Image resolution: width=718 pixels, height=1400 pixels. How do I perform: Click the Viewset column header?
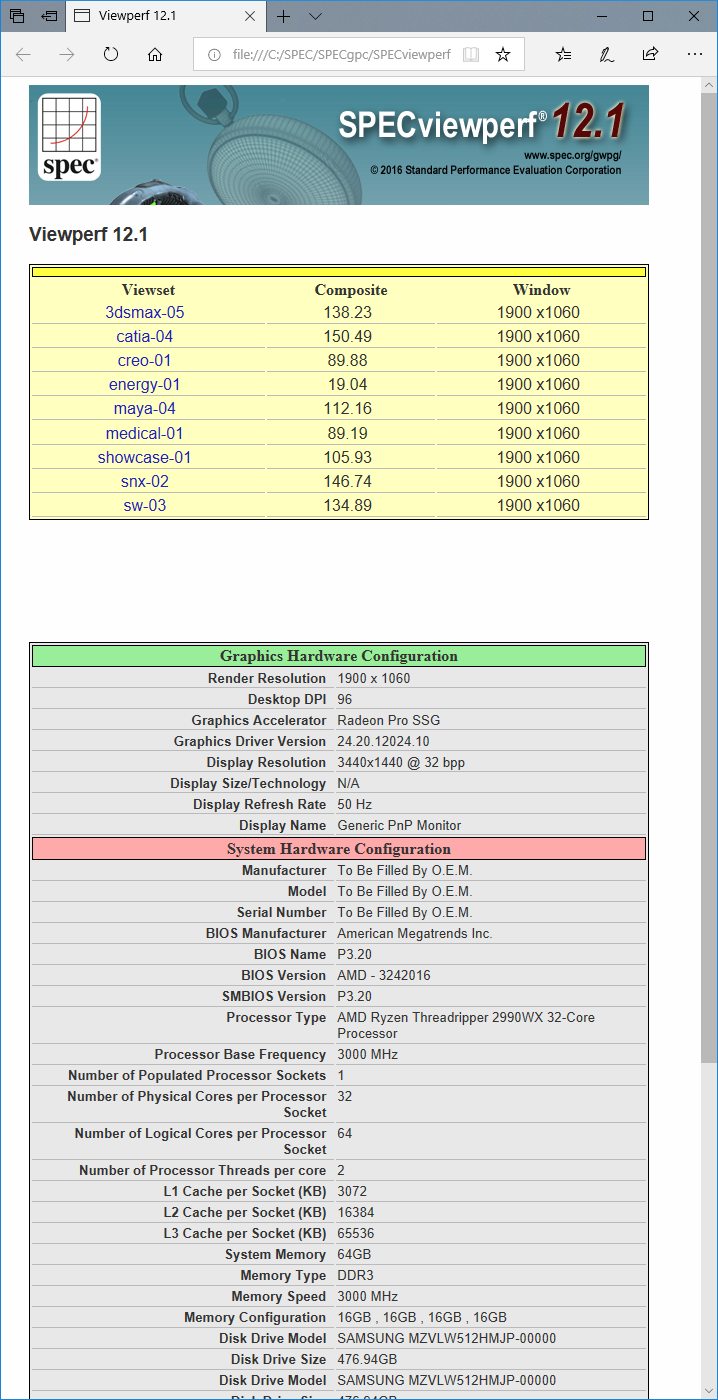(x=149, y=290)
